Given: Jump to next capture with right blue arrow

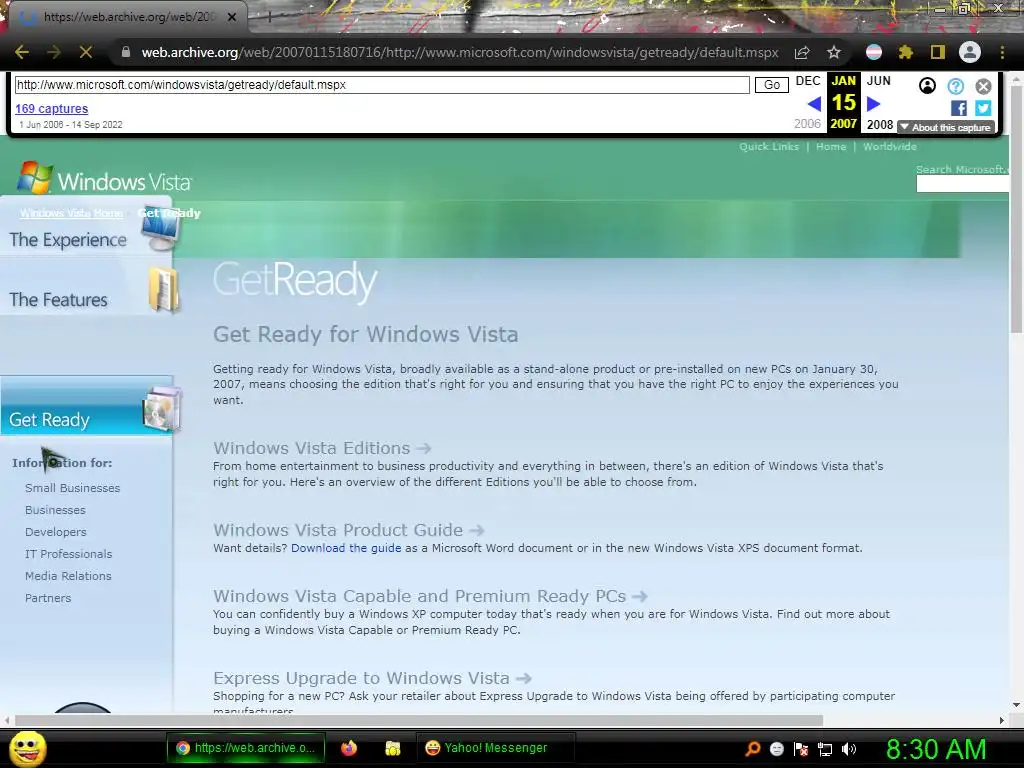Looking at the screenshot, I should [873, 104].
